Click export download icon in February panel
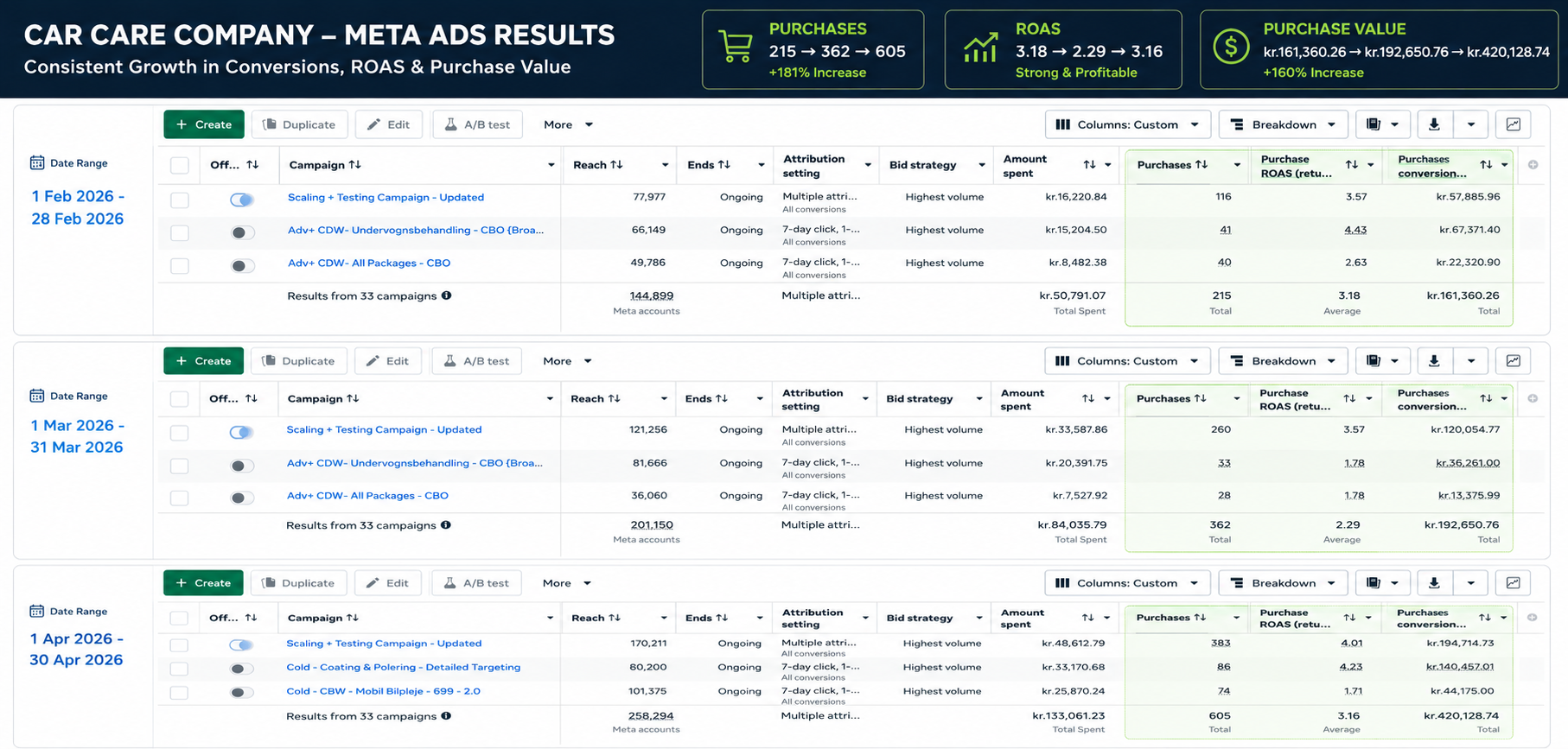The width and height of the screenshot is (1568, 749). click(x=1434, y=124)
